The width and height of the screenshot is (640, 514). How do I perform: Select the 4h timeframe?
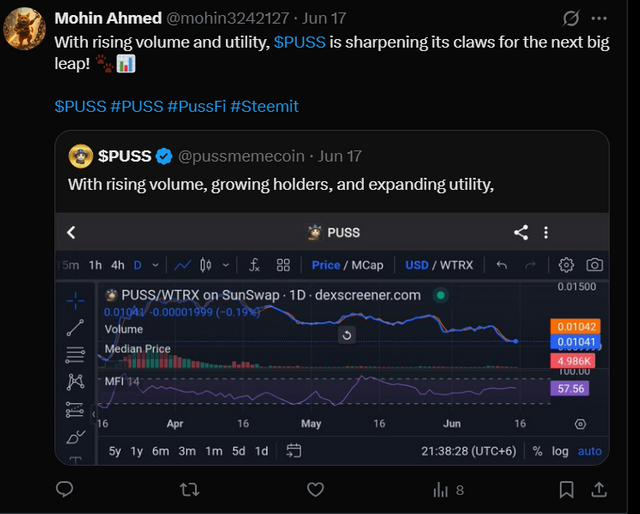(118, 265)
